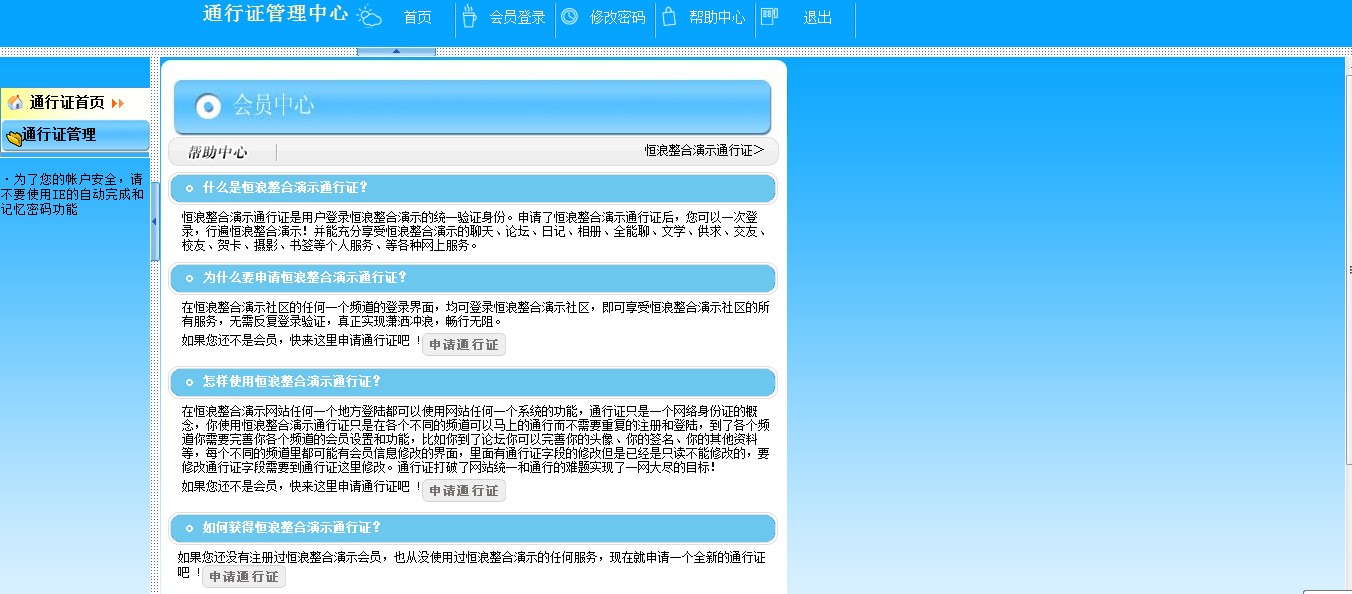Open the 首页 top navigation item
The image size is (1352, 594).
pyautogui.click(x=417, y=17)
